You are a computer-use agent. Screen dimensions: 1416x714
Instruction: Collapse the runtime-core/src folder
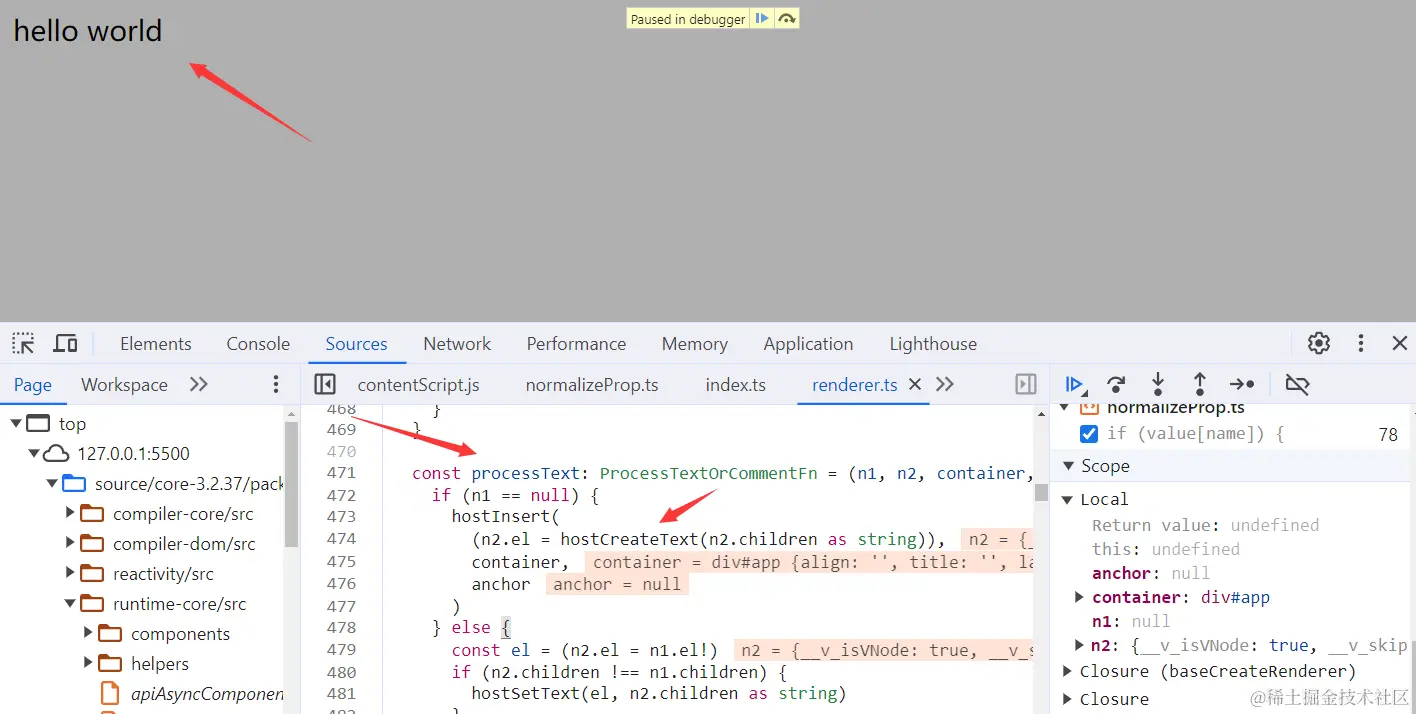click(70, 604)
